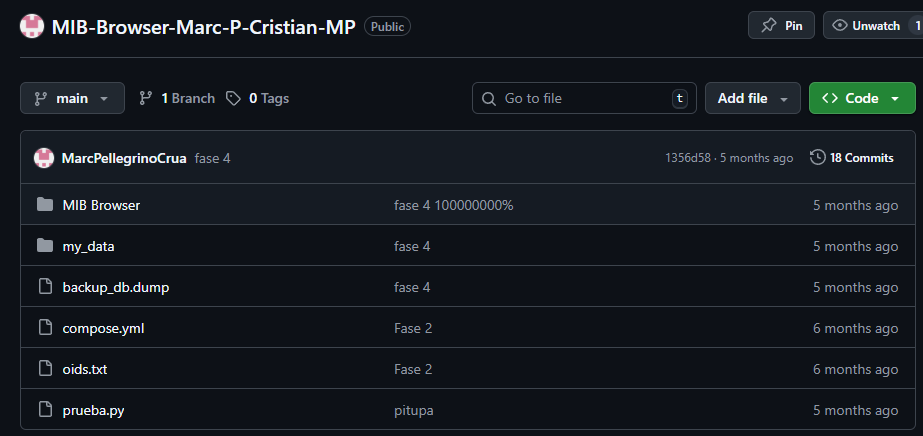View the 1 Branch list
The width and height of the screenshot is (923, 436).
(x=177, y=98)
